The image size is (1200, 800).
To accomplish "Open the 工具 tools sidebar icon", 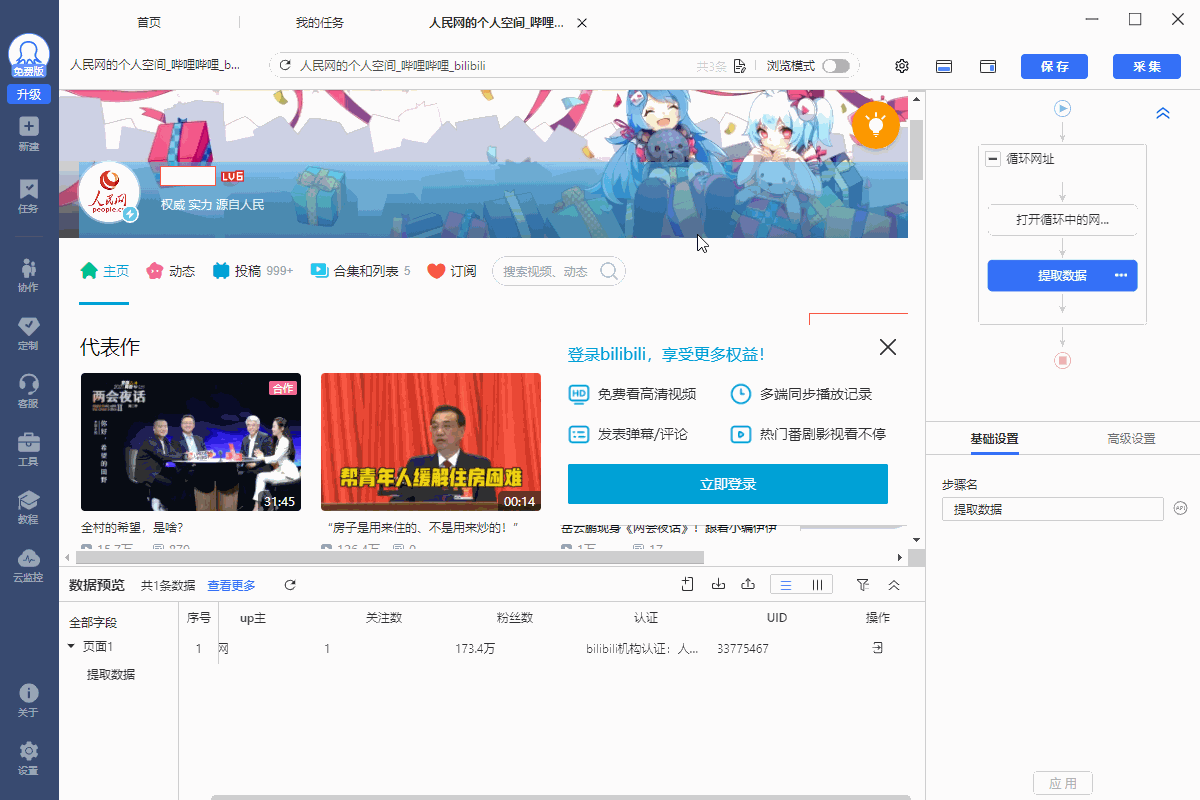I will coord(28,449).
